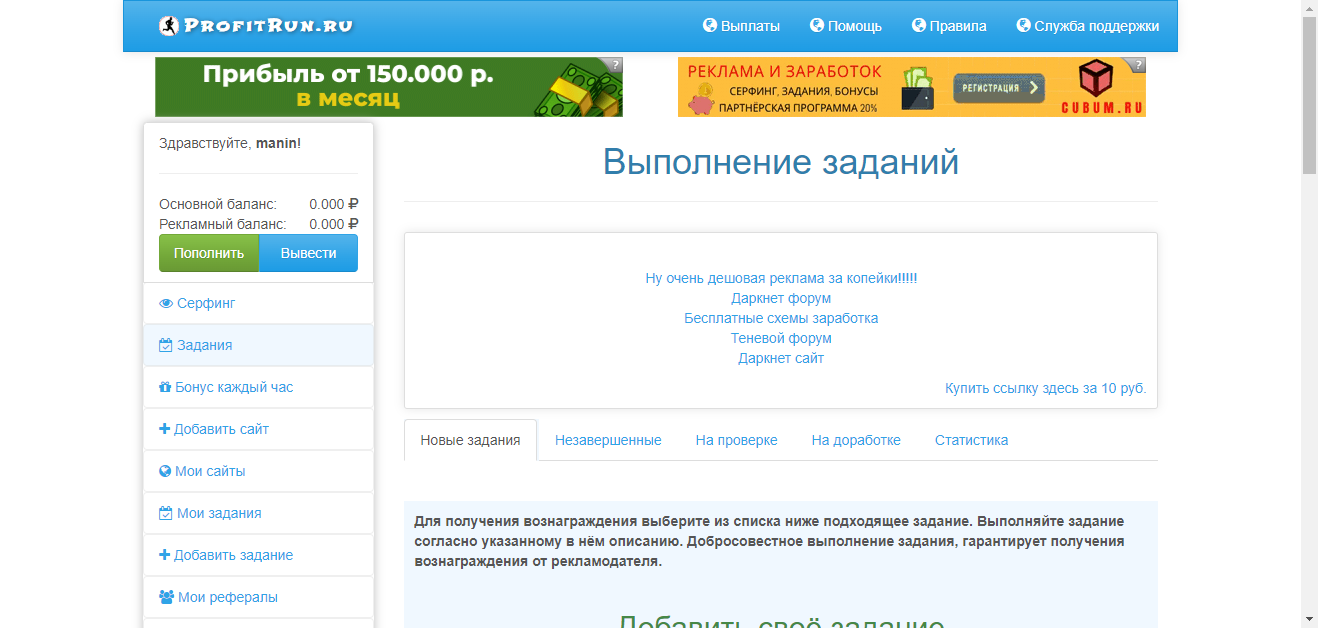The image size is (1318, 628).
Task: Click the Даркнет форум ad link
Action: [781, 298]
